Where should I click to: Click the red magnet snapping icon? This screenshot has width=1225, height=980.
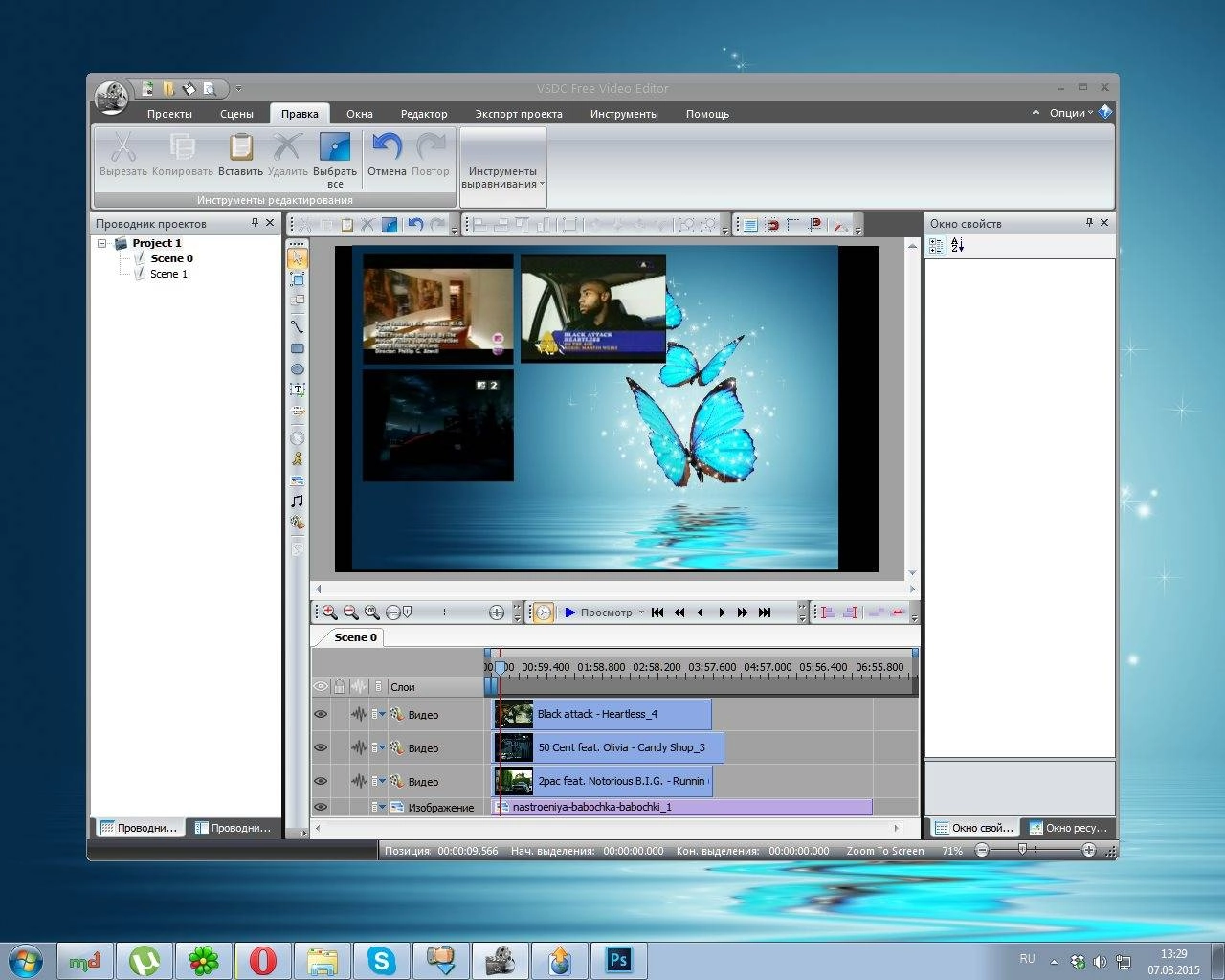772,225
